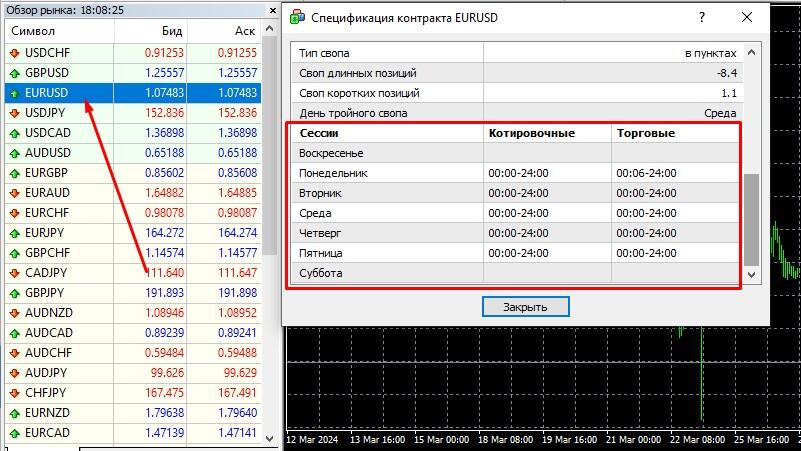Select the EURUSD symbol row
Image resolution: width=801 pixels, height=451 pixels.
pyautogui.click(x=133, y=93)
